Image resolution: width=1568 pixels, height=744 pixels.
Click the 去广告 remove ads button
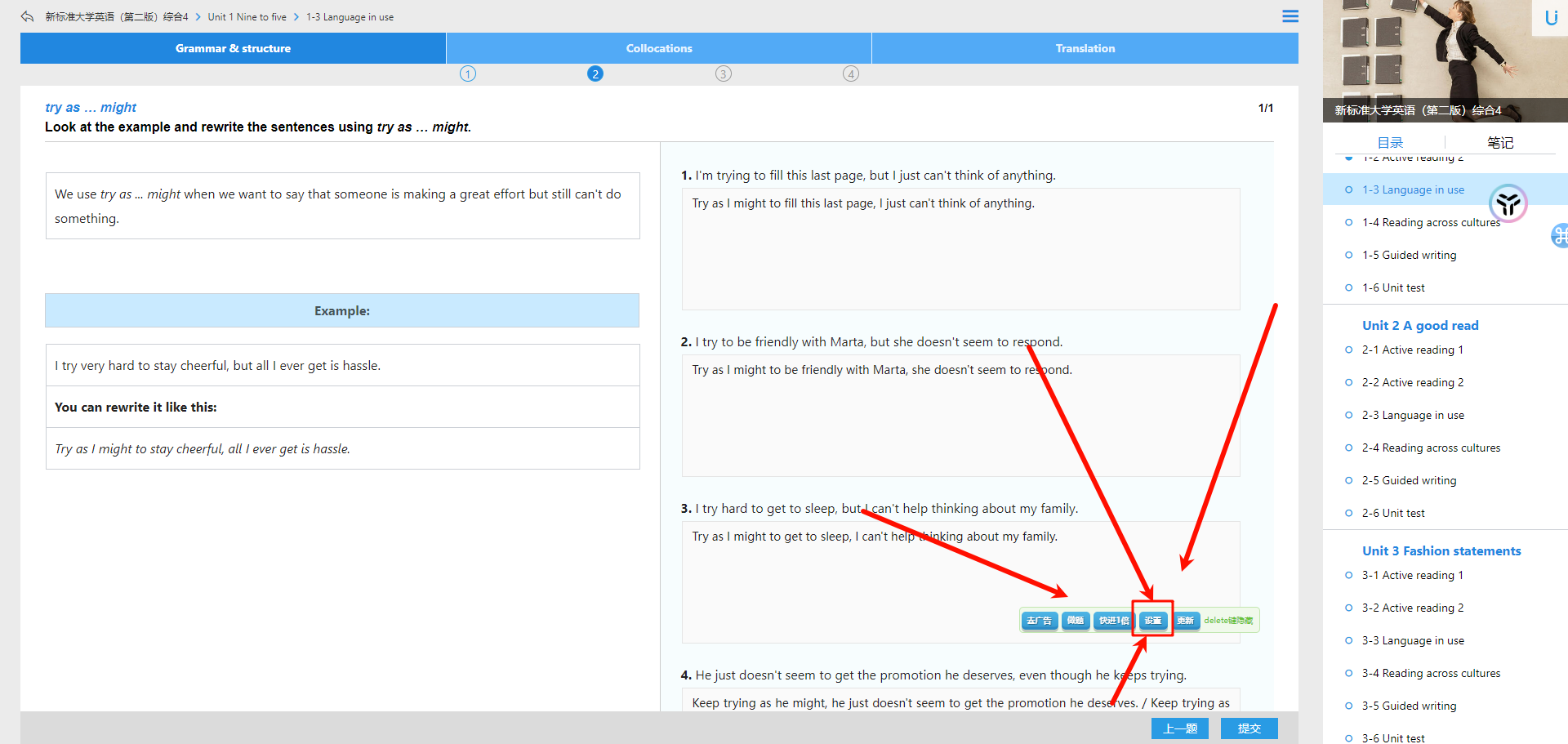[x=1039, y=621]
